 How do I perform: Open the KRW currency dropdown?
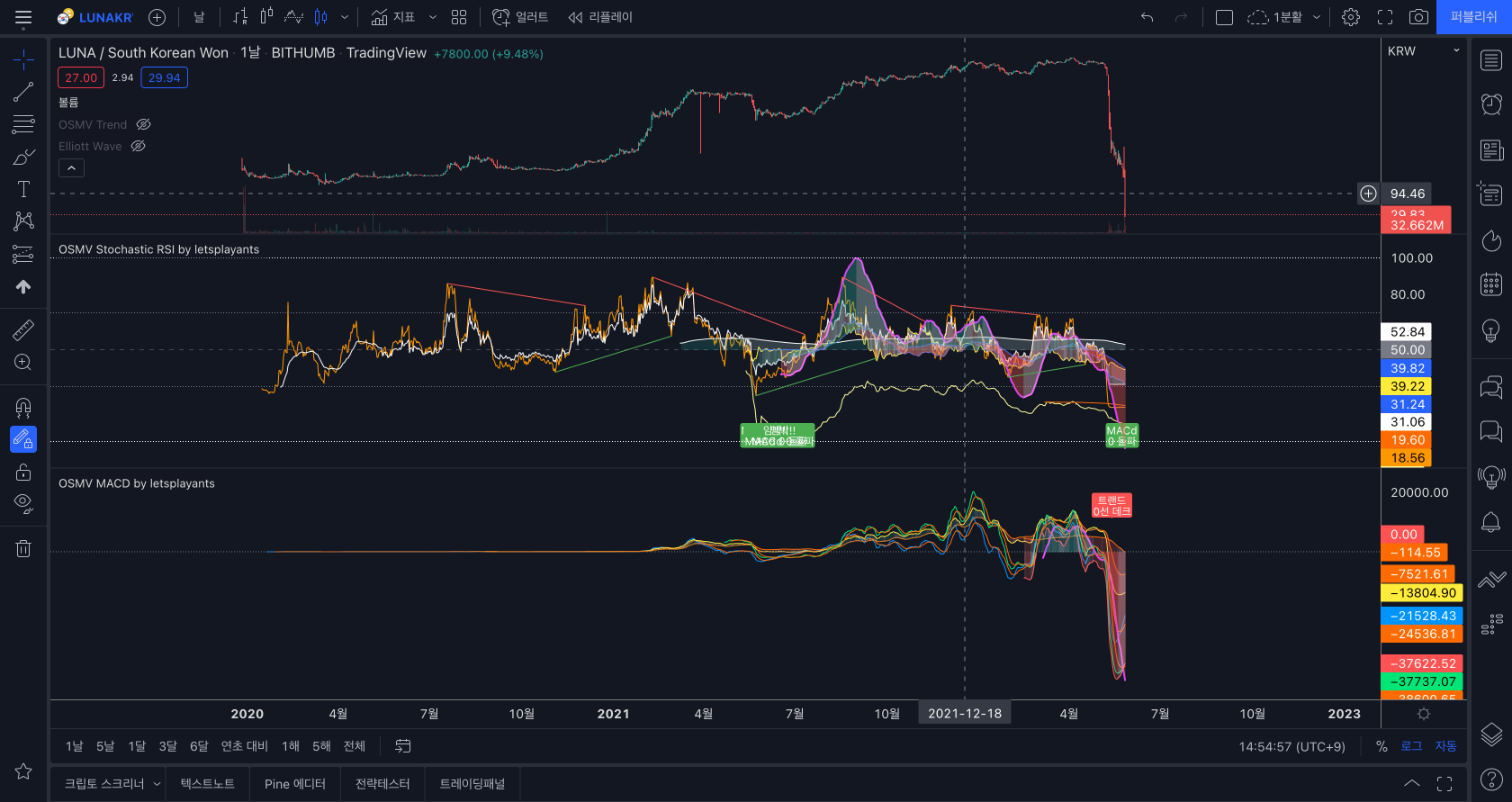(1424, 51)
